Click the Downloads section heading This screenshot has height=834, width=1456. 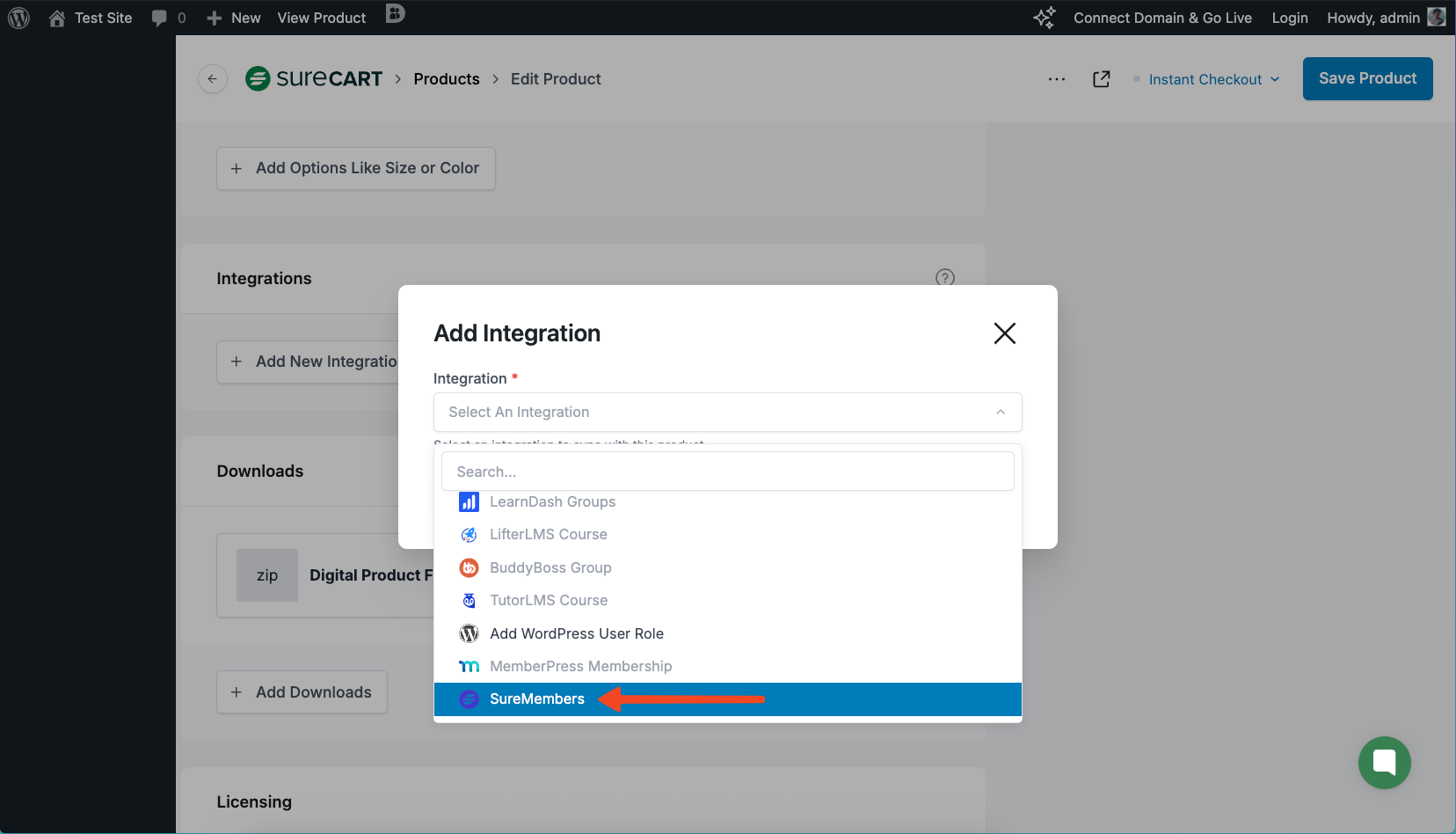pos(260,471)
